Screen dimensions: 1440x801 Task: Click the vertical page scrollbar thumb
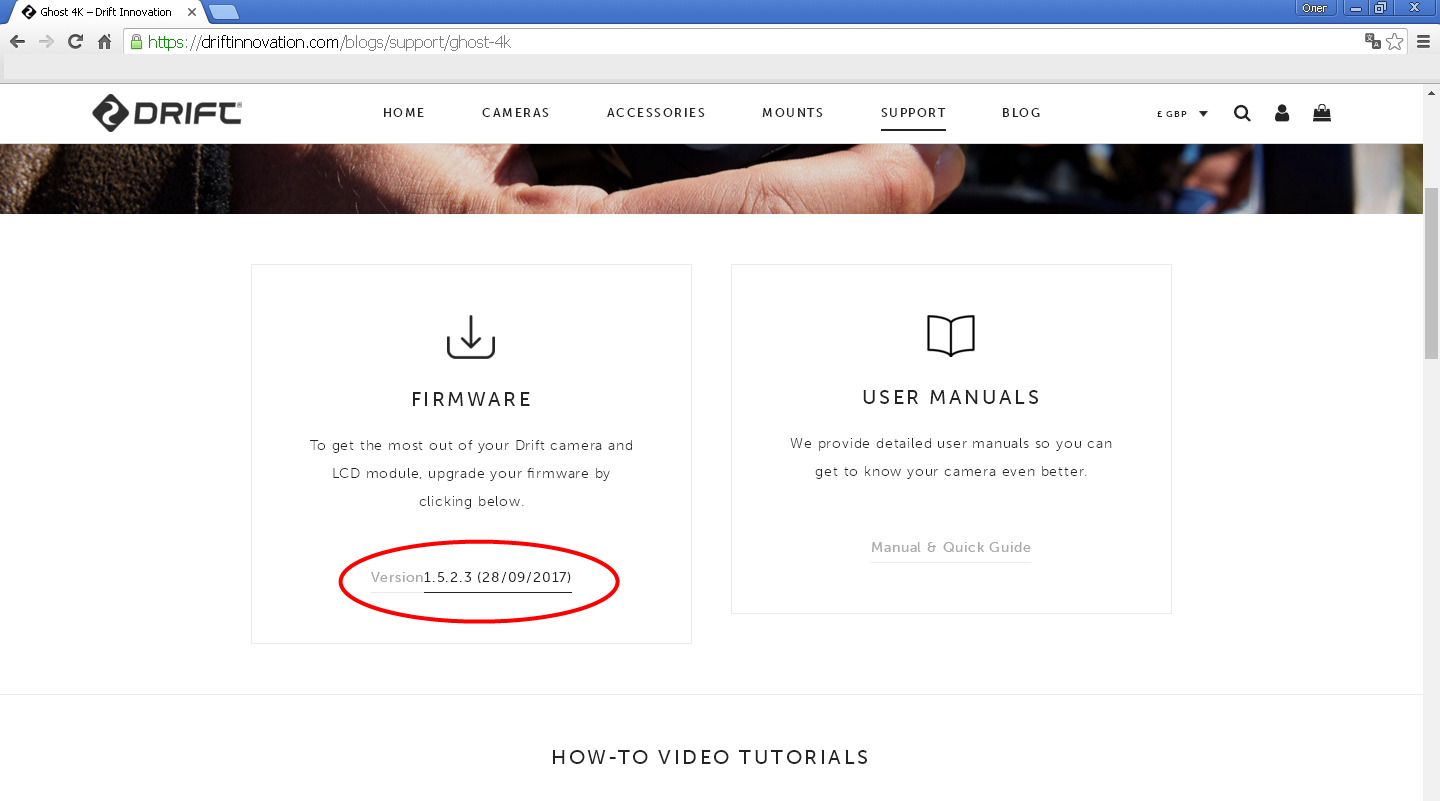(1431, 272)
